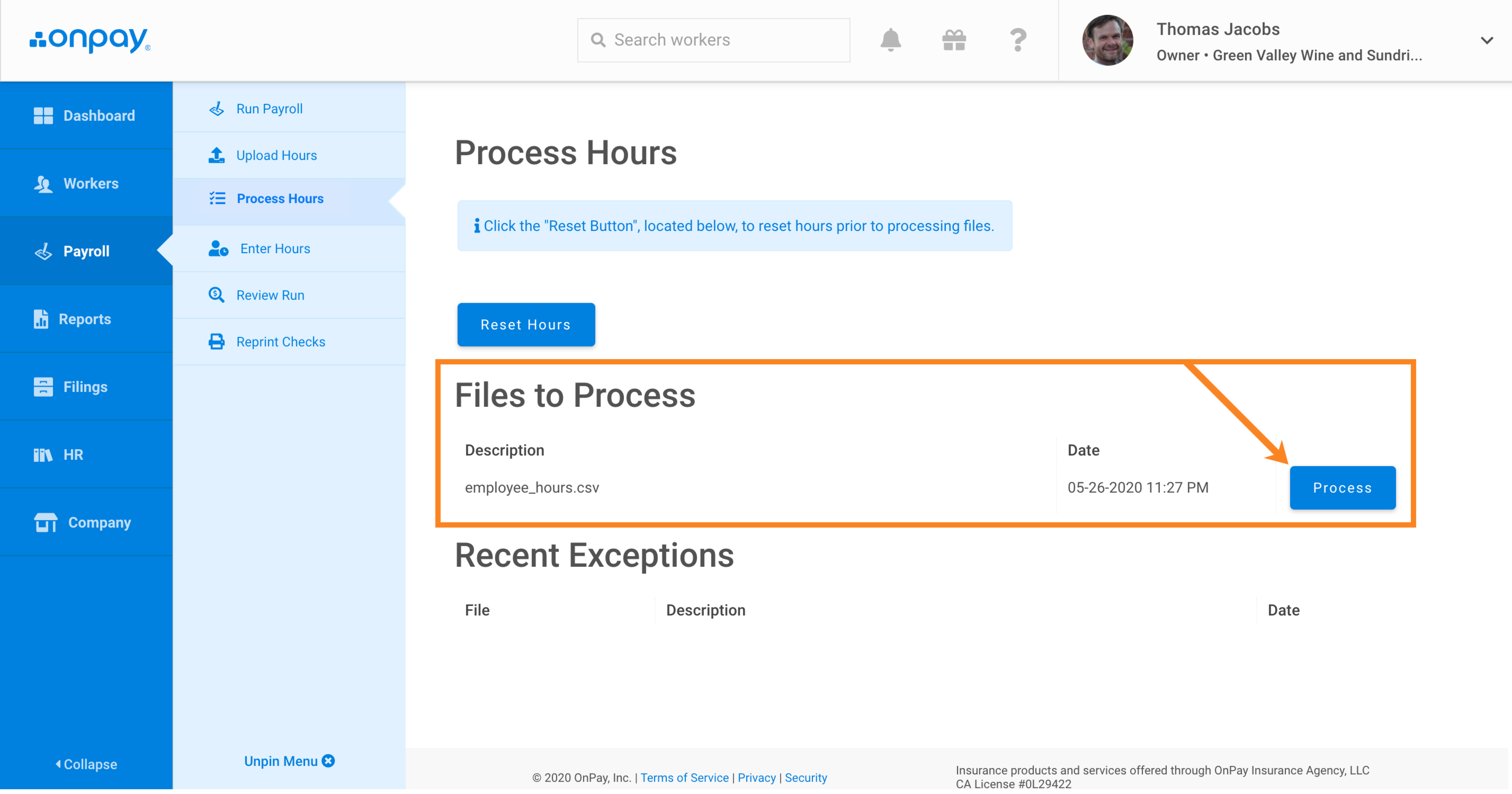Unpin the submenu via Unpin Menu
Screen dimensions: 1512x794
pyautogui.click(x=289, y=761)
